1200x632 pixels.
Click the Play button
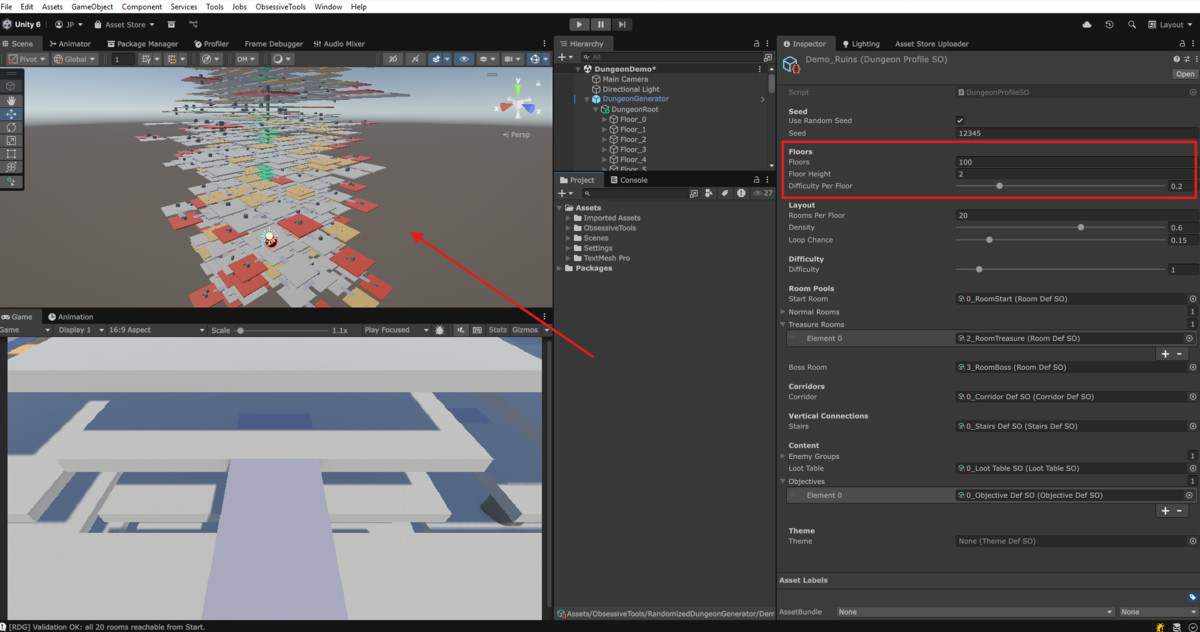click(x=580, y=24)
